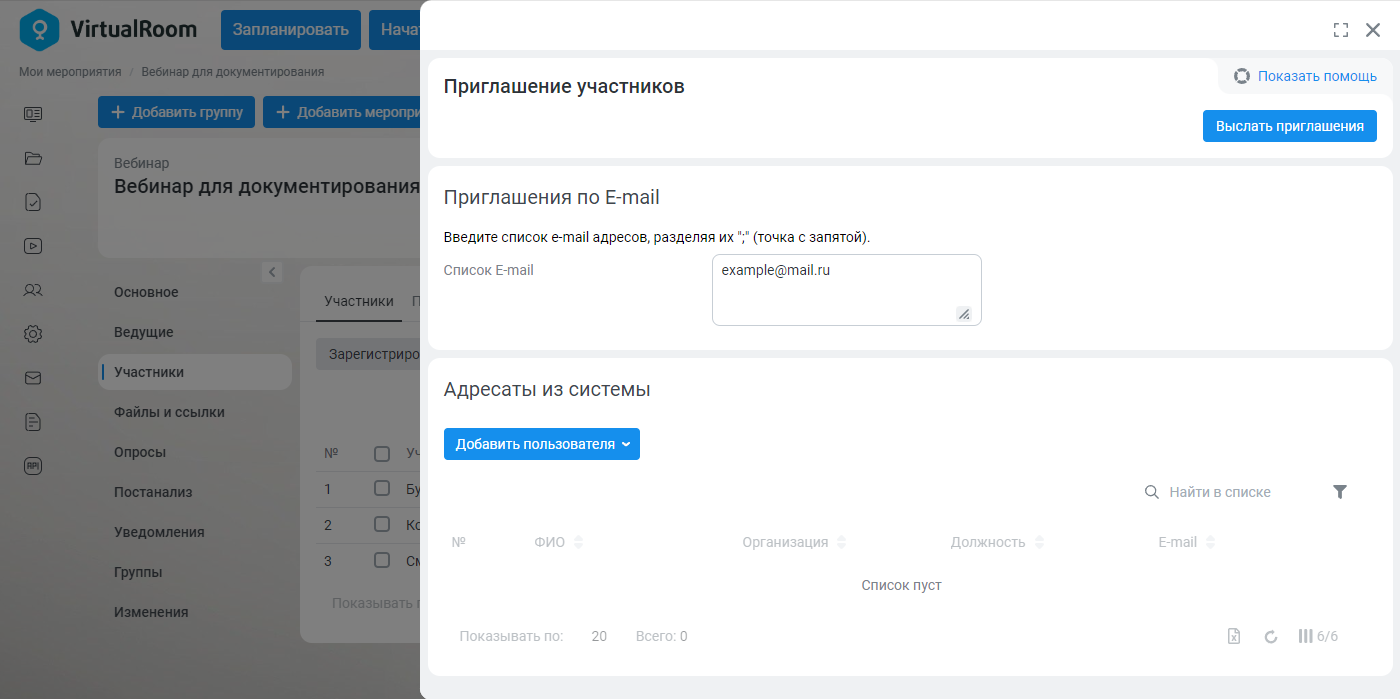The height and width of the screenshot is (699, 1400).
Task: Open the 'Основное' section
Action: (146, 292)
